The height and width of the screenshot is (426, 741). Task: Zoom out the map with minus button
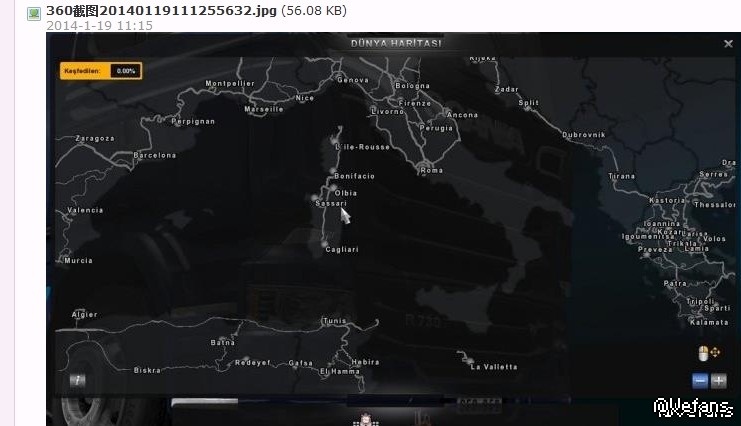[x=700, y=381]
